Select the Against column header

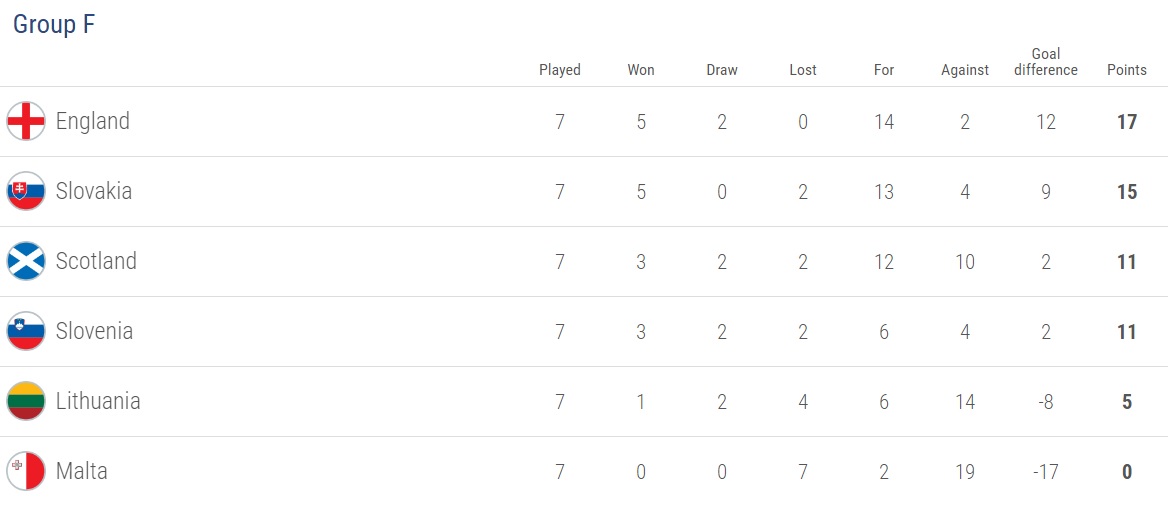coord(965,70)
